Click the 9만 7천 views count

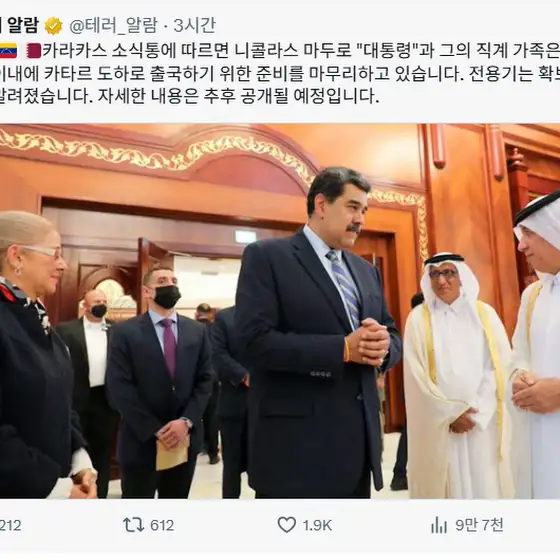click(x=479, y=525)
